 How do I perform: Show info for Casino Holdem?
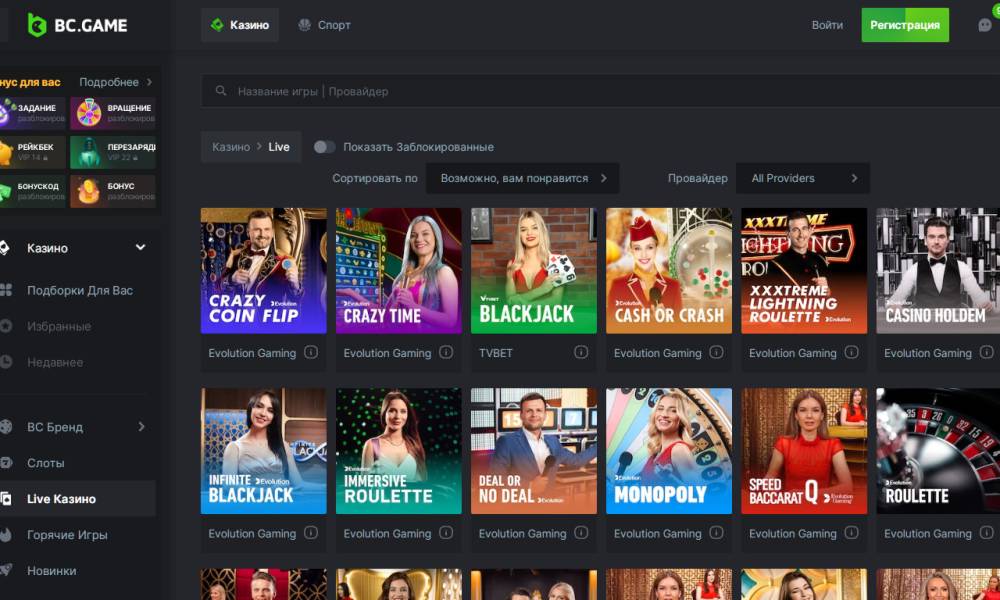[x=987, y=352]
